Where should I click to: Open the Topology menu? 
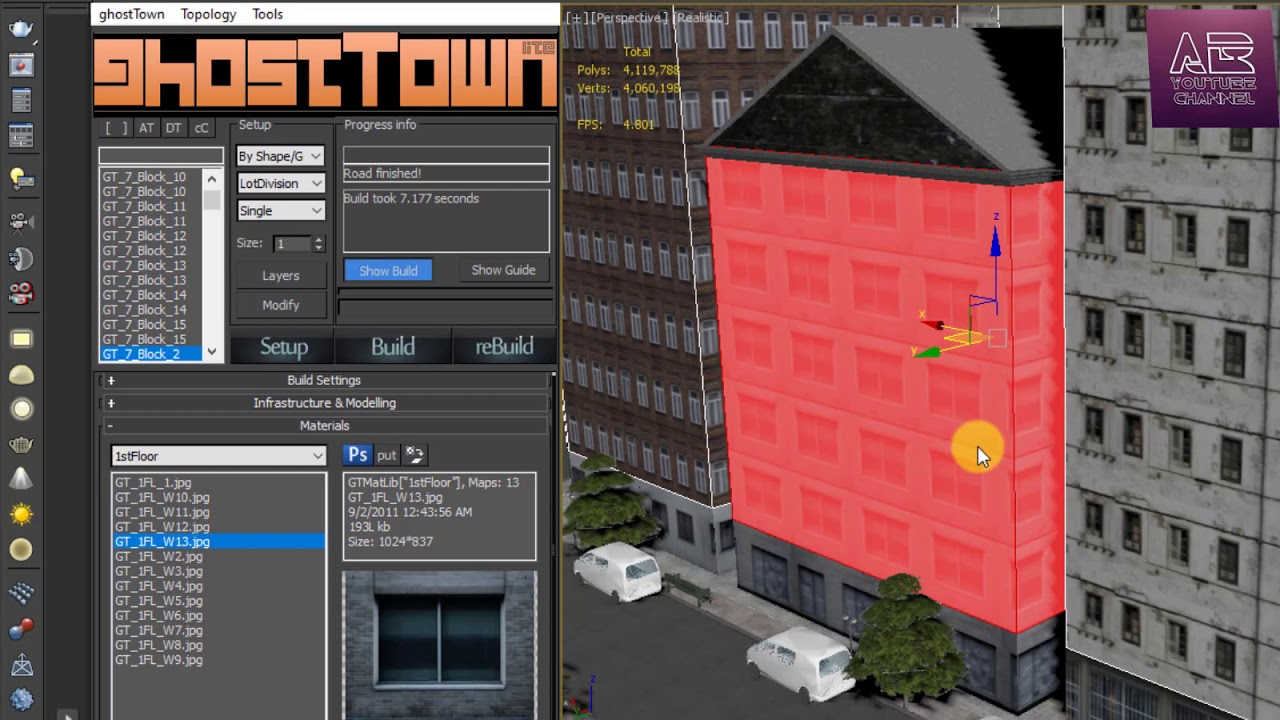208,14
